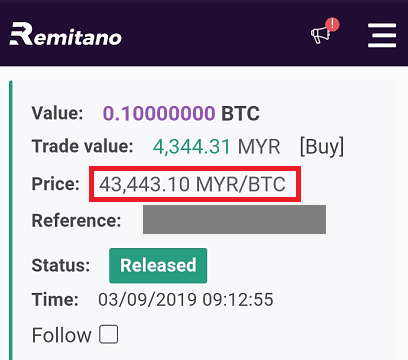Click the red alert badge on megaphone
The width and height of the screenshot is (408, 360).
tap(332, 25)
